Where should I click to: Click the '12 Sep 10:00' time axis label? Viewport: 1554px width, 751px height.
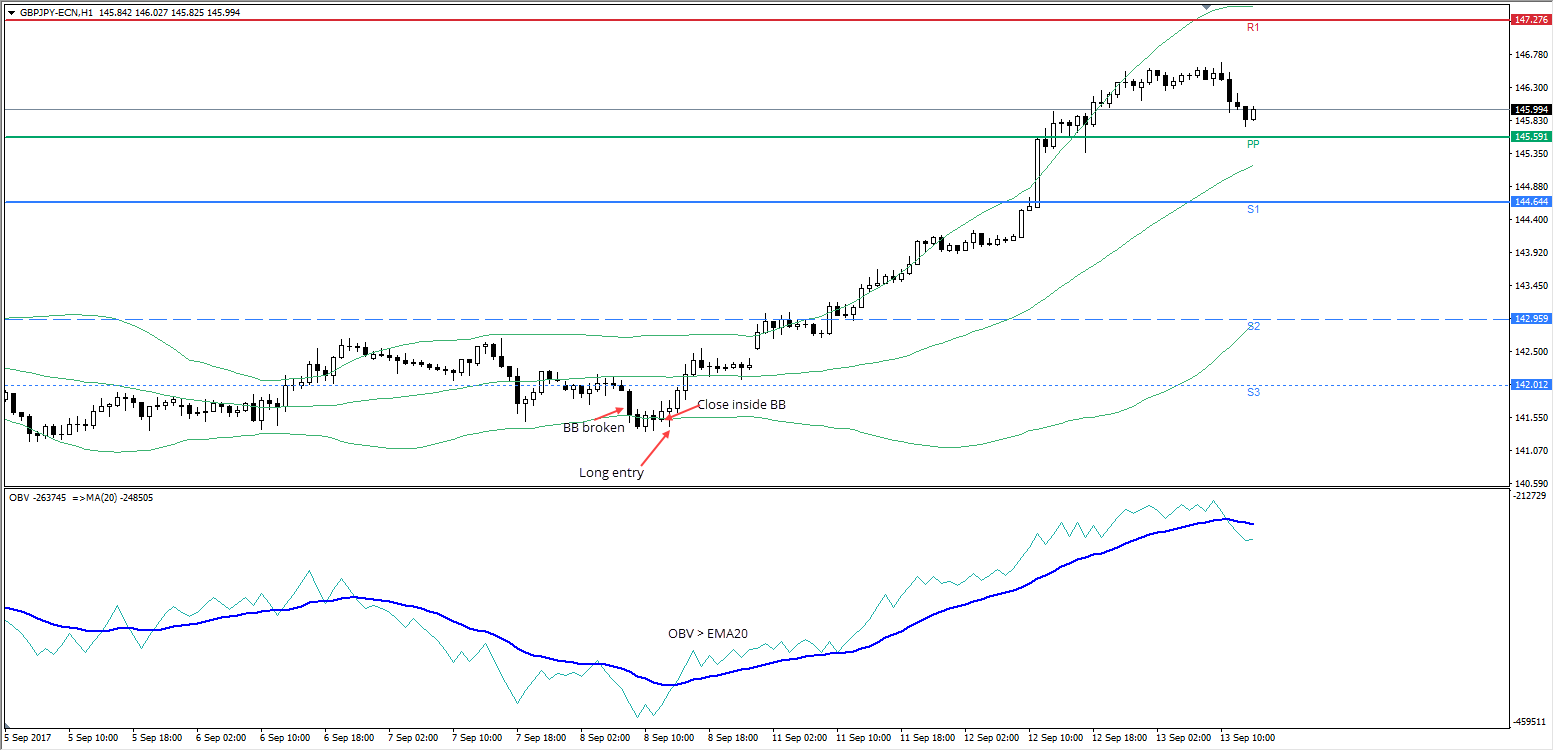click(x=1056, y=738)
